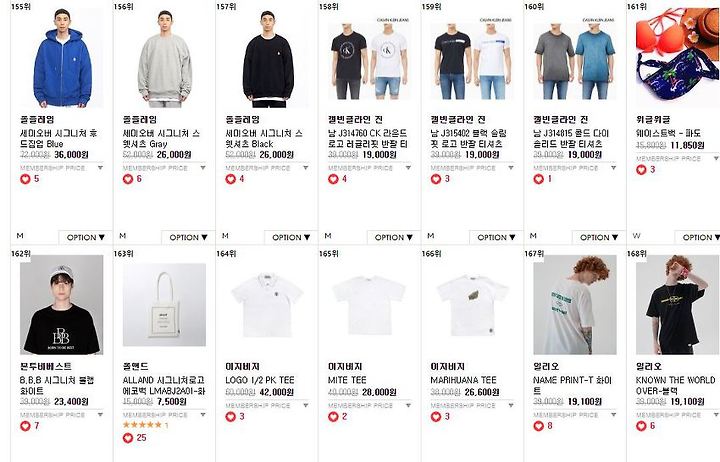The image size is (720, 462).
Task: Click heart icon on rank 161 waist bag
Action: pos(641,169)
